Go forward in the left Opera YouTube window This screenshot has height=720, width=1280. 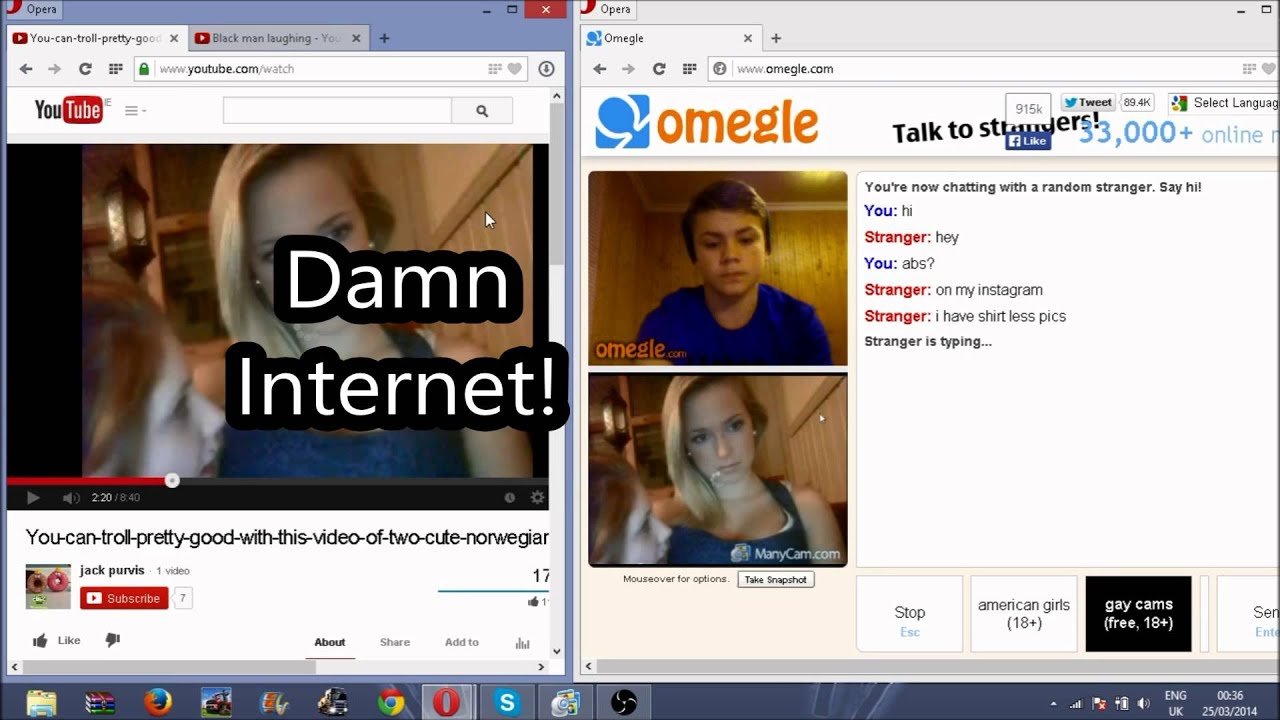pos(55,69)
